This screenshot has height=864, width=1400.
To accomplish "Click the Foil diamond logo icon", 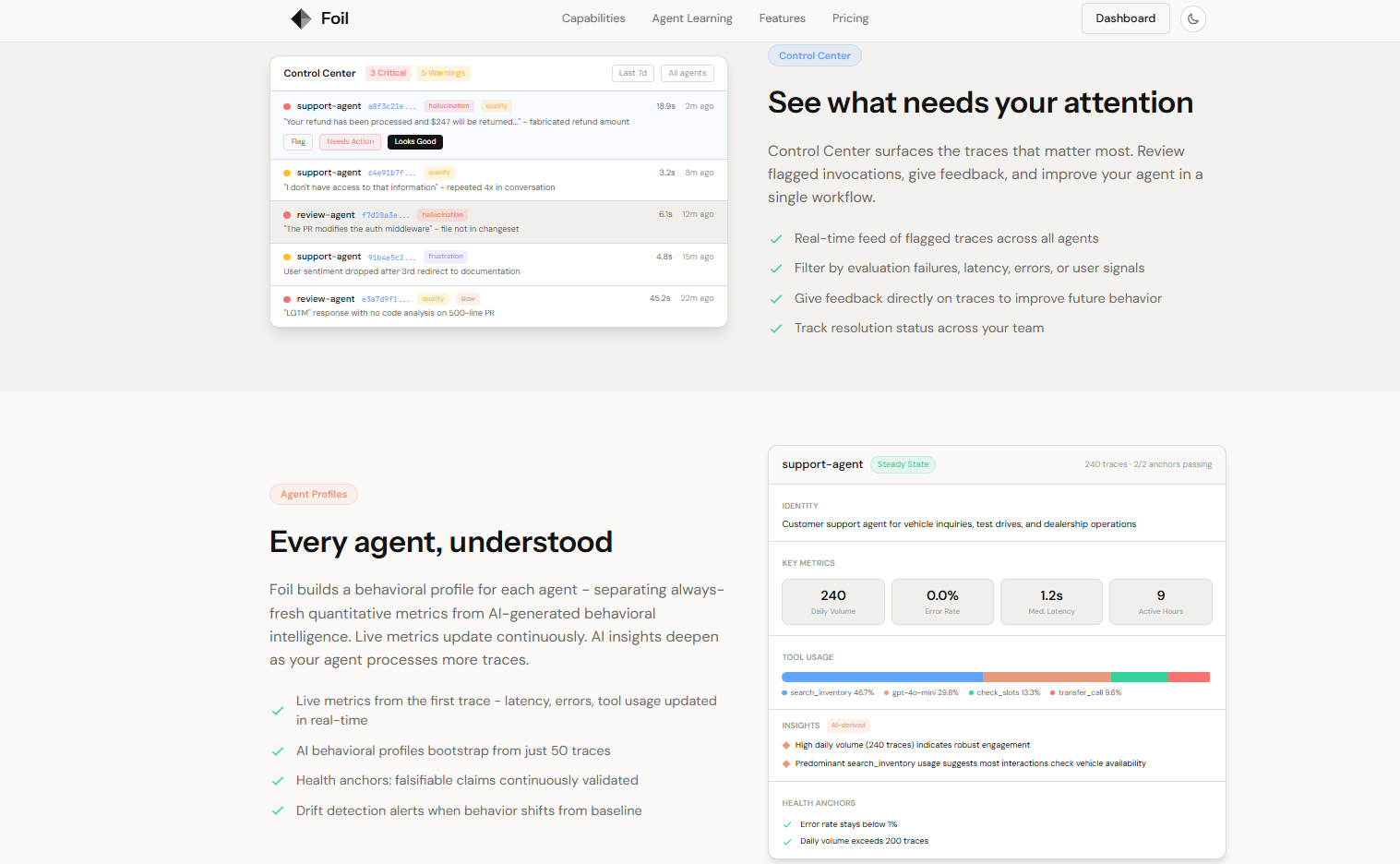I will [301, 18].
